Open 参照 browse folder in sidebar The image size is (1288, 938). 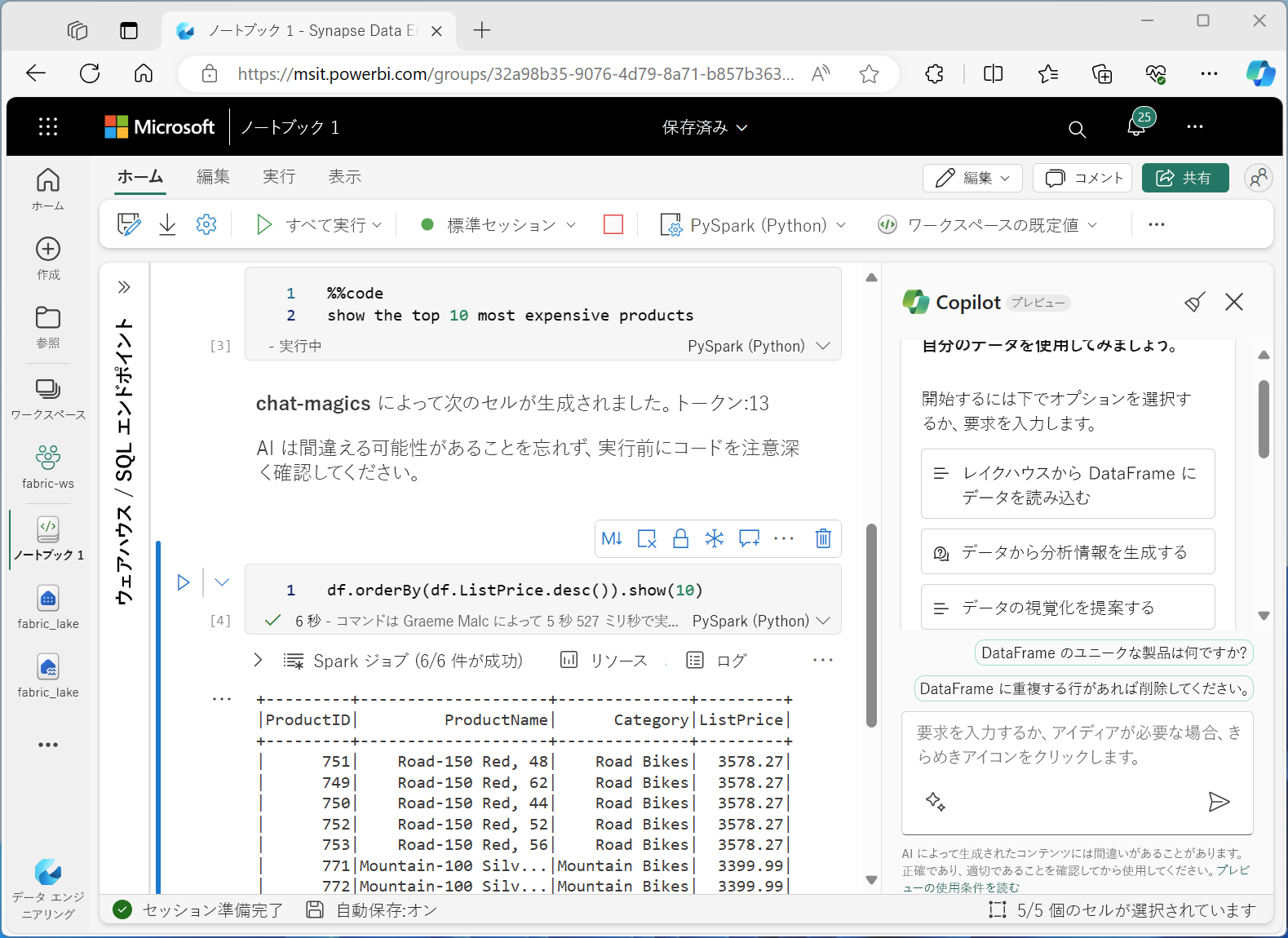[48, 326]
